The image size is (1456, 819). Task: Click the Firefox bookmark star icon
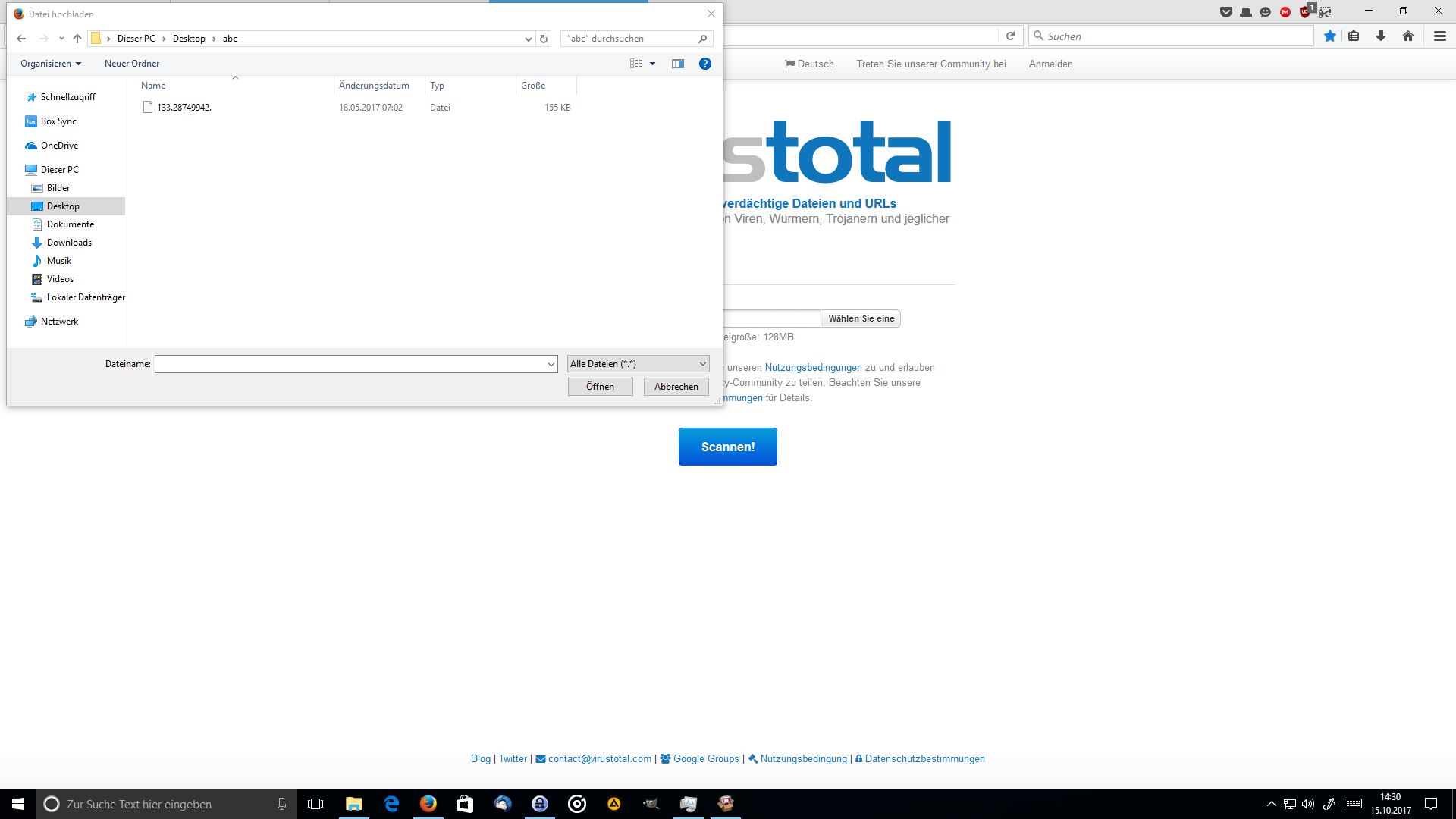1329,36
